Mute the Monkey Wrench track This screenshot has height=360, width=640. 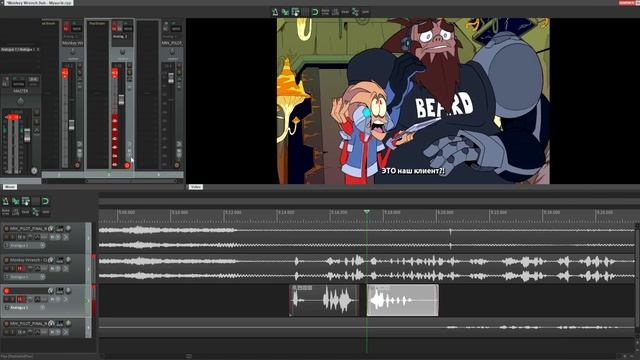(x=7, y=269)
